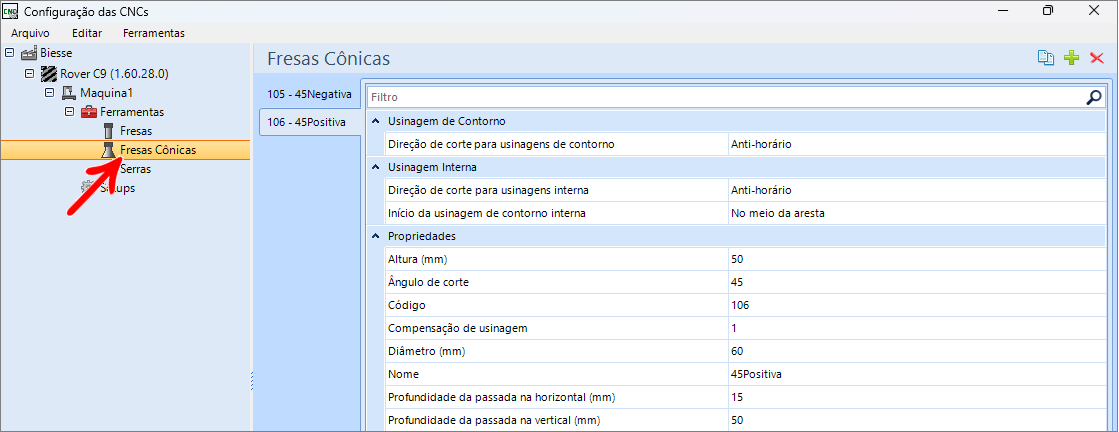1119x432 pixels.
Task: Restore down the window
Action: pyautogui.click(x=1048, y=11)
